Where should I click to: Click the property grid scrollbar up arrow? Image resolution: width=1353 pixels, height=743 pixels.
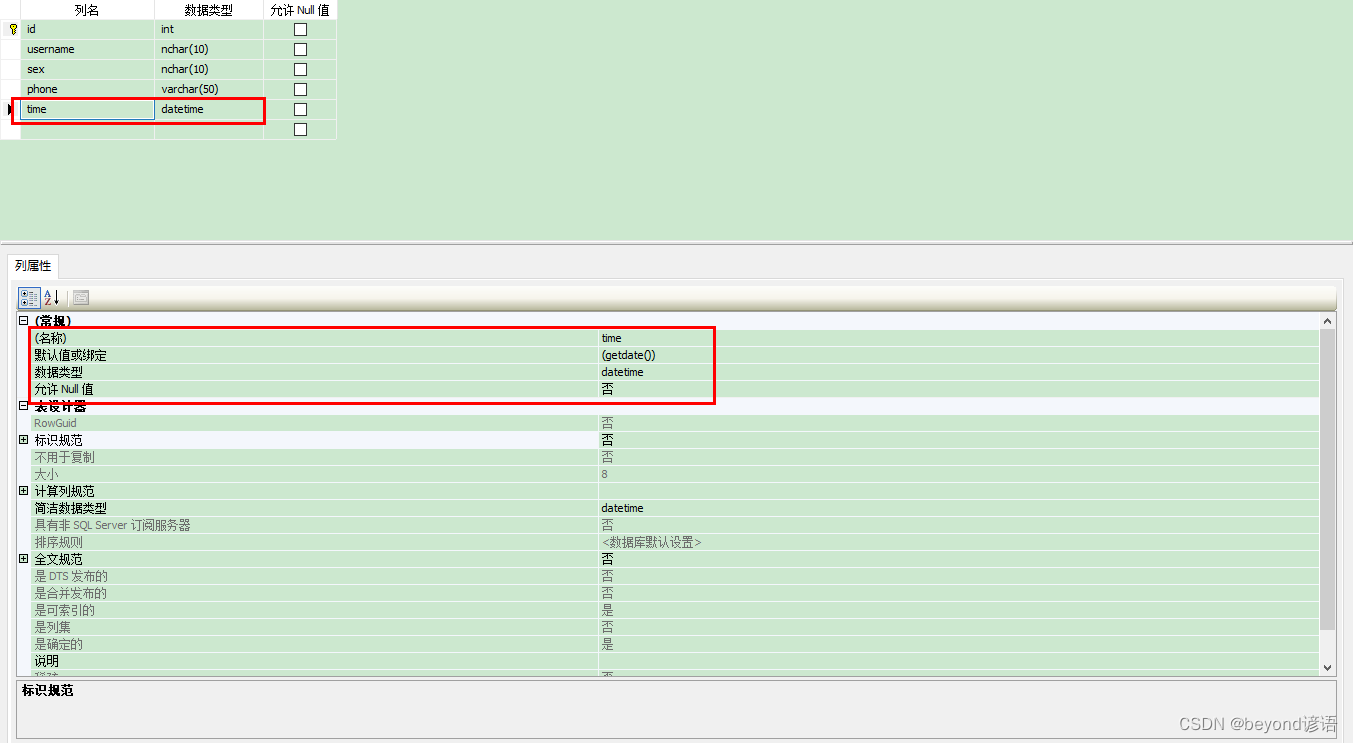coord(1327,321)
